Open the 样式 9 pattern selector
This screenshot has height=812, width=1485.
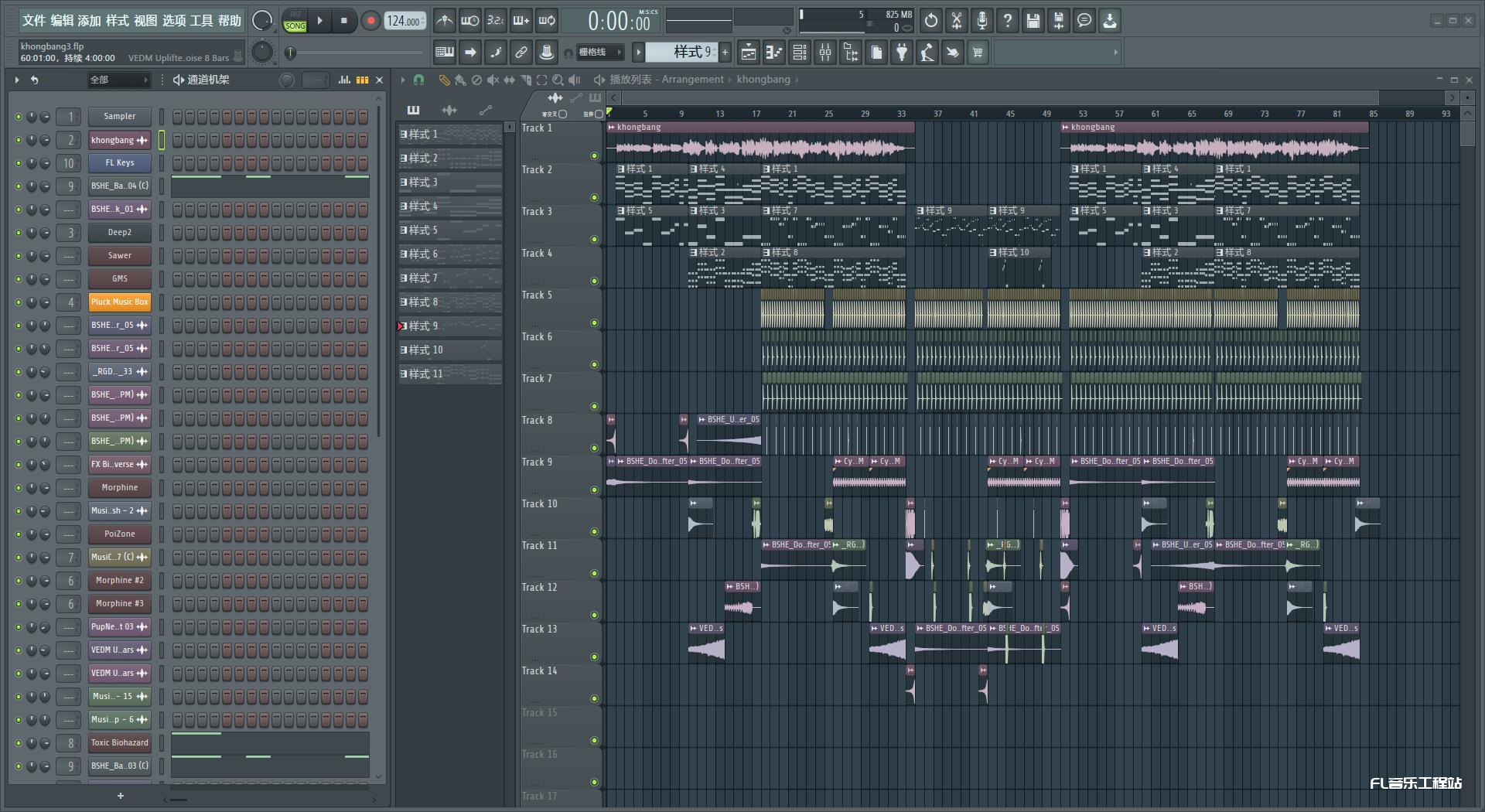(682, 52)
